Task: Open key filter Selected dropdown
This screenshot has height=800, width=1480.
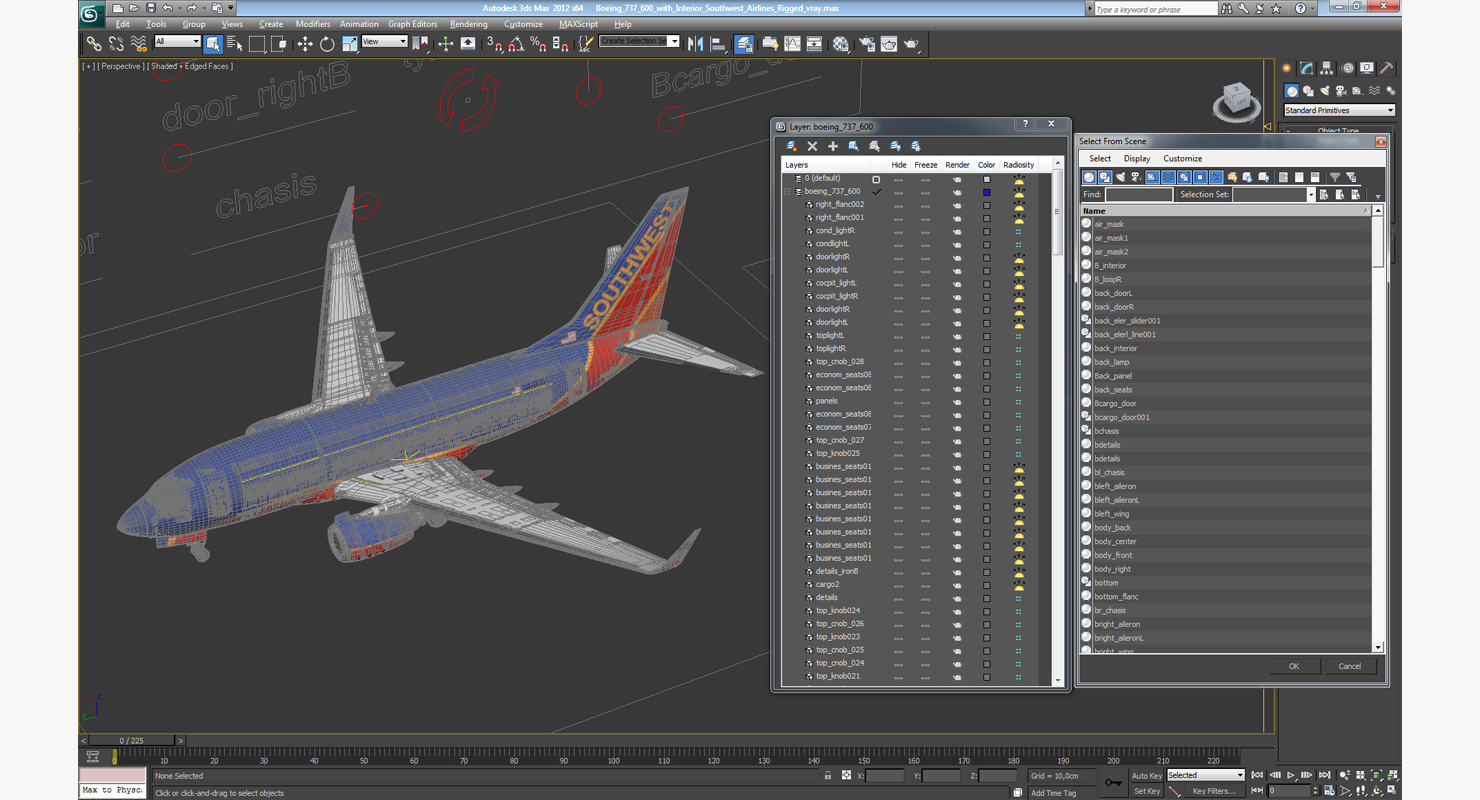Action: [x=1206, y=775]
